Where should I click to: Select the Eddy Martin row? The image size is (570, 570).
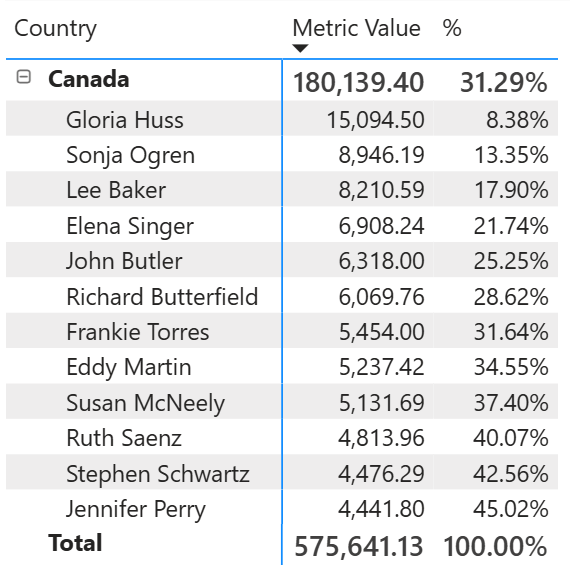[282, 366]
